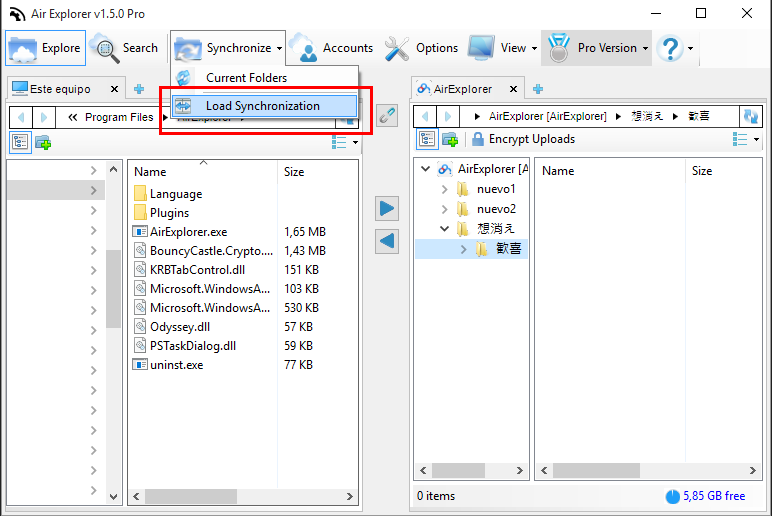Go back in right pane navigation
The image size is (772, 516).
pyautogui.click(x=425, y=116)
